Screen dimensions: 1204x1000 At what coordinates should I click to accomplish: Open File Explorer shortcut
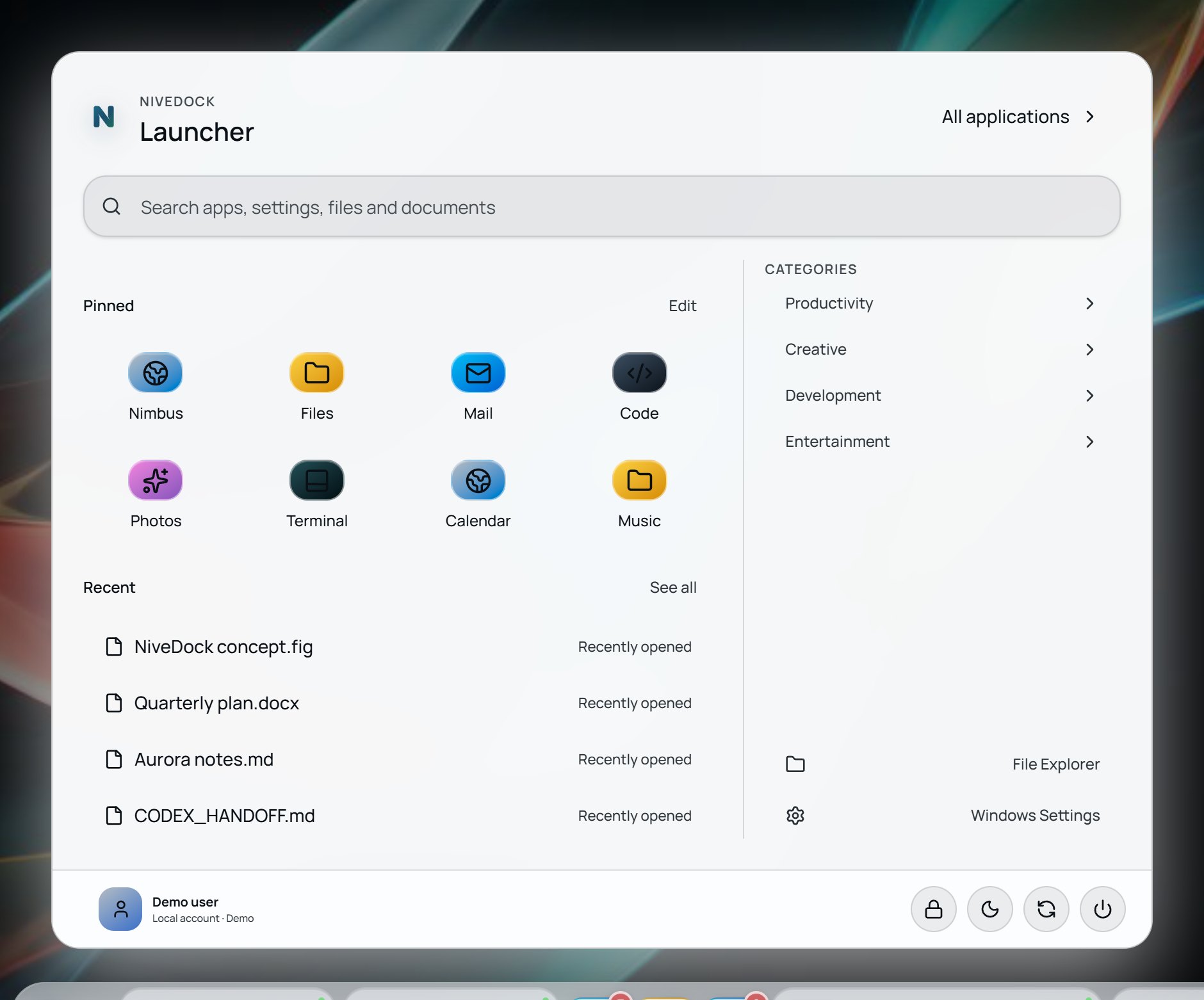pyautogui.click(x=943, y=764)
